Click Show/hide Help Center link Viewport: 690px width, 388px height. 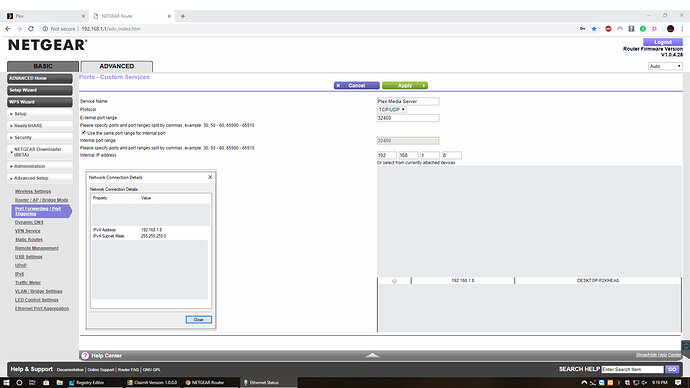658,355
